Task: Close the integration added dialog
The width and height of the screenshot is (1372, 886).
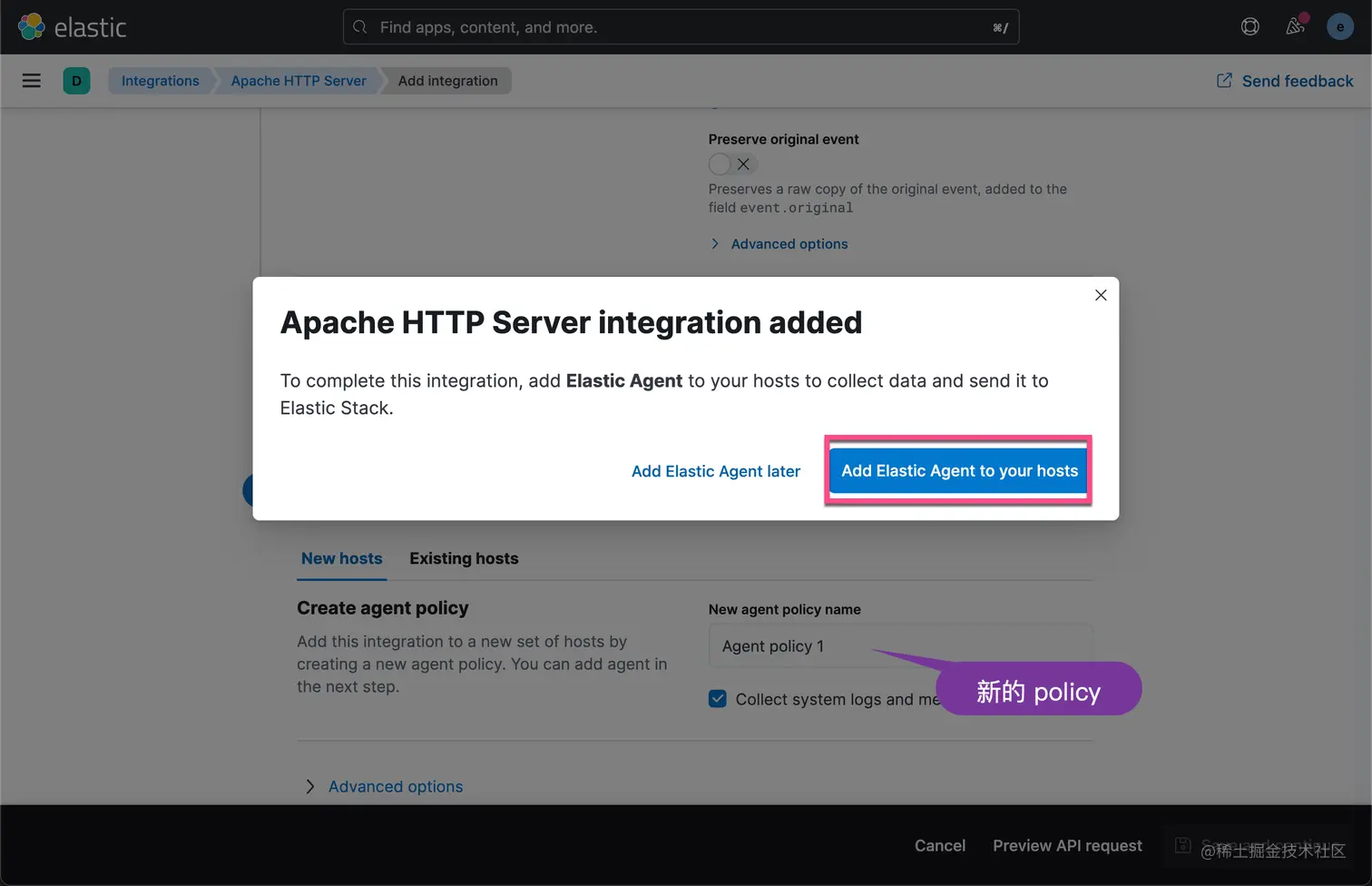Action: (1101, 295)
